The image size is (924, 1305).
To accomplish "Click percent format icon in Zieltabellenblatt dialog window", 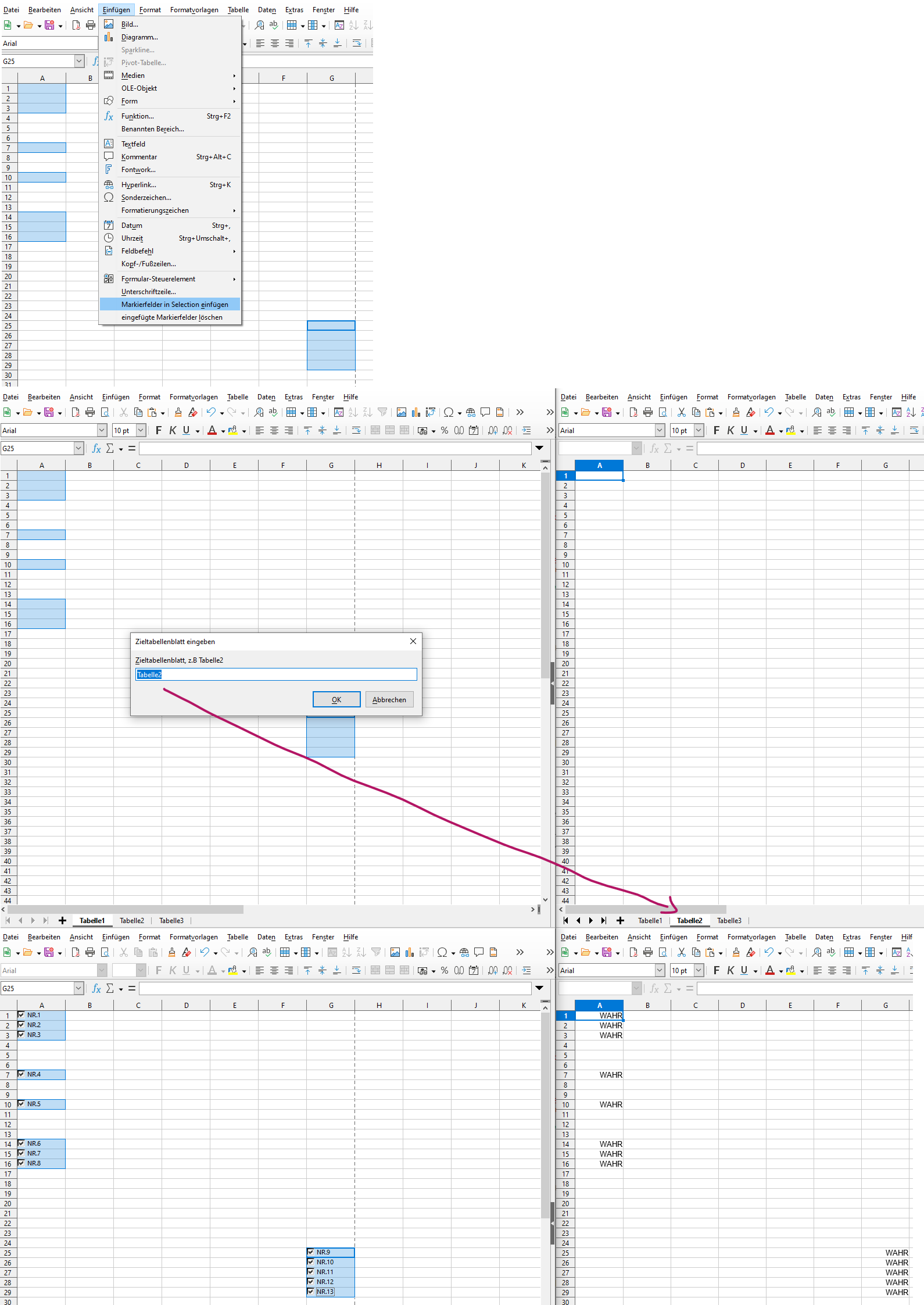I will (x=445, y=430).
